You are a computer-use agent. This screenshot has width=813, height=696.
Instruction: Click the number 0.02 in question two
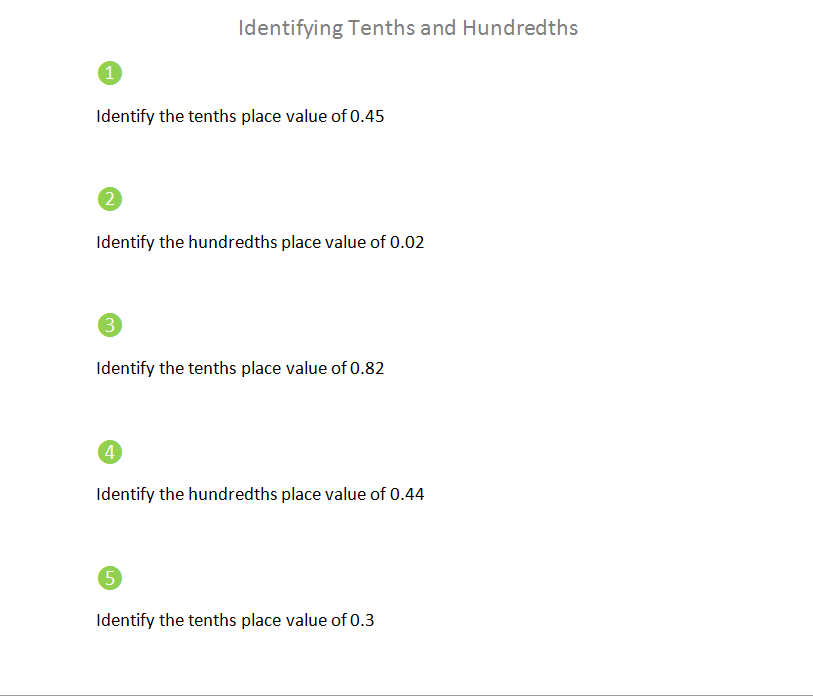[407, 242]
